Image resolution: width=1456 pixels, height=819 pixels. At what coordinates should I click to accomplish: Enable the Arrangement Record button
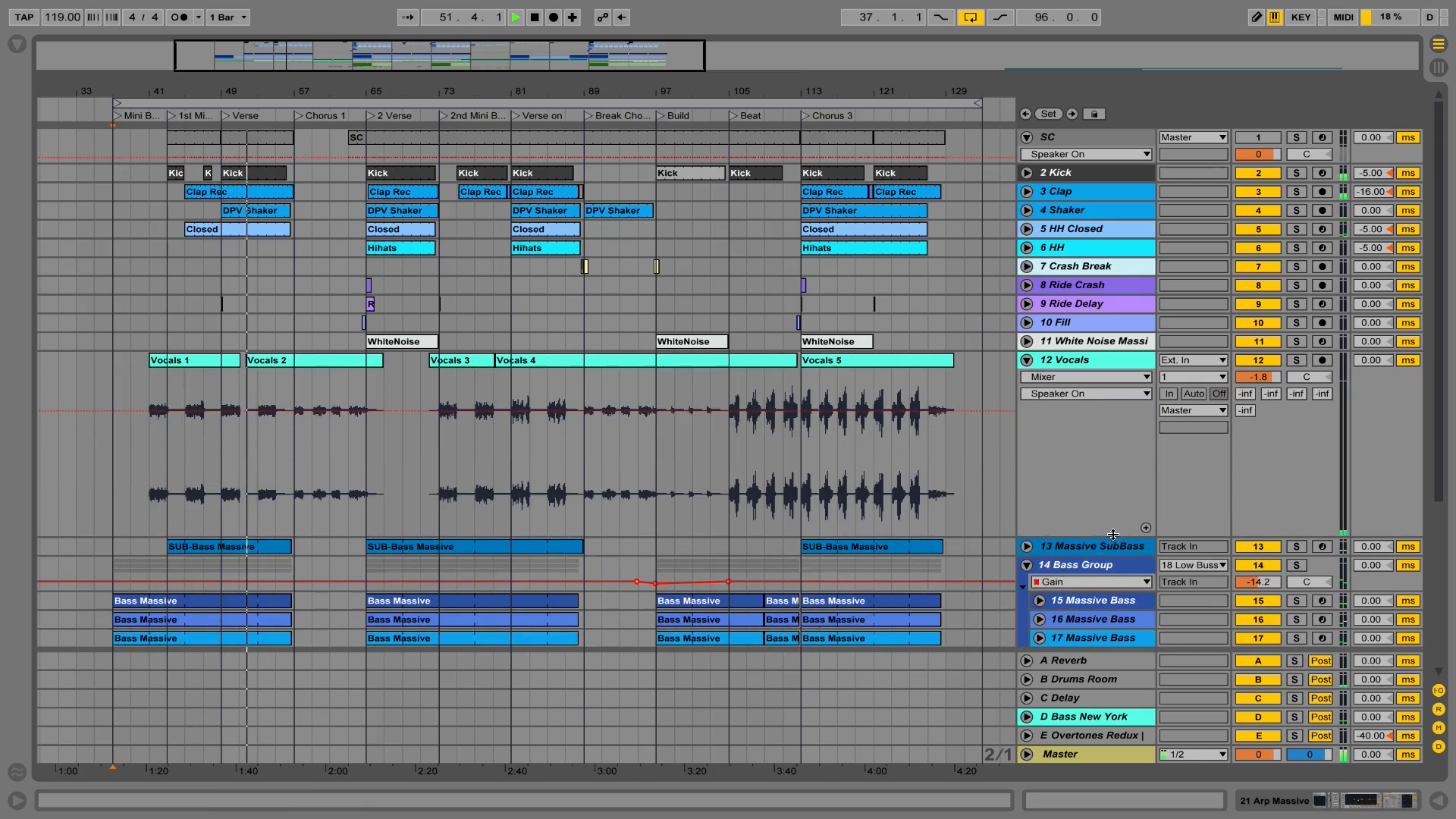[554, 17]
